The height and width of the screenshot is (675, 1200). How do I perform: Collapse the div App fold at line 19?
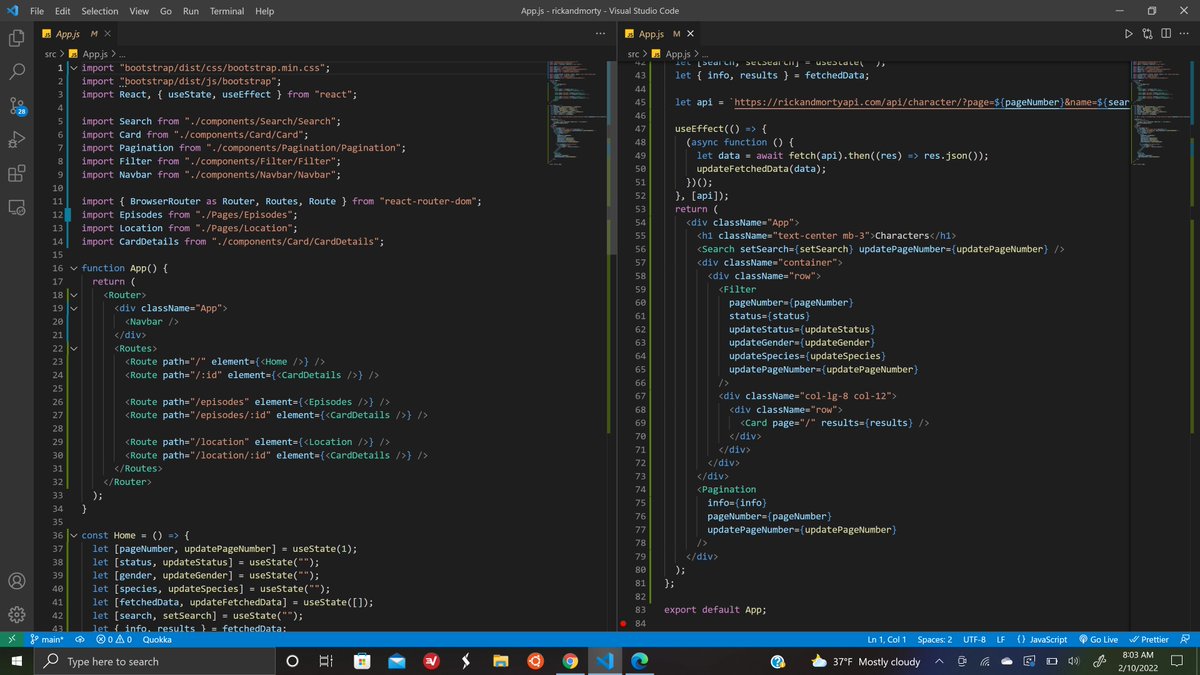coord(73,308)
